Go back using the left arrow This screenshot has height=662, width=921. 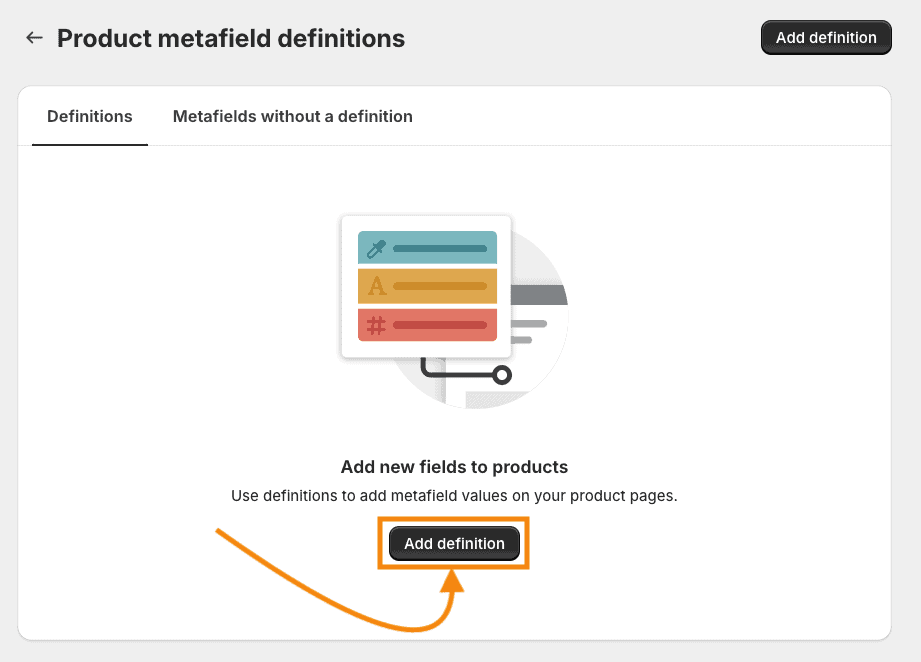click(x=34, y=37)
